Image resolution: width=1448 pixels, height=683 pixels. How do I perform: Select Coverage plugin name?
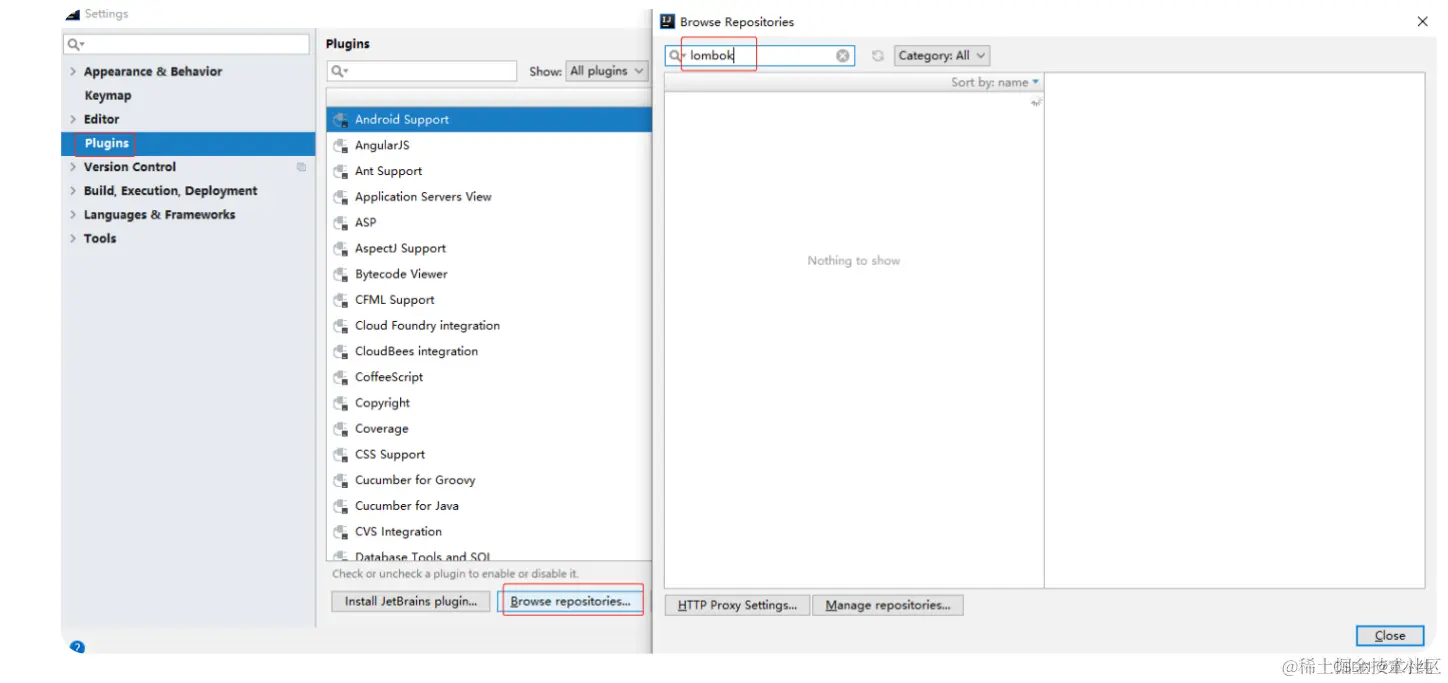382,429
